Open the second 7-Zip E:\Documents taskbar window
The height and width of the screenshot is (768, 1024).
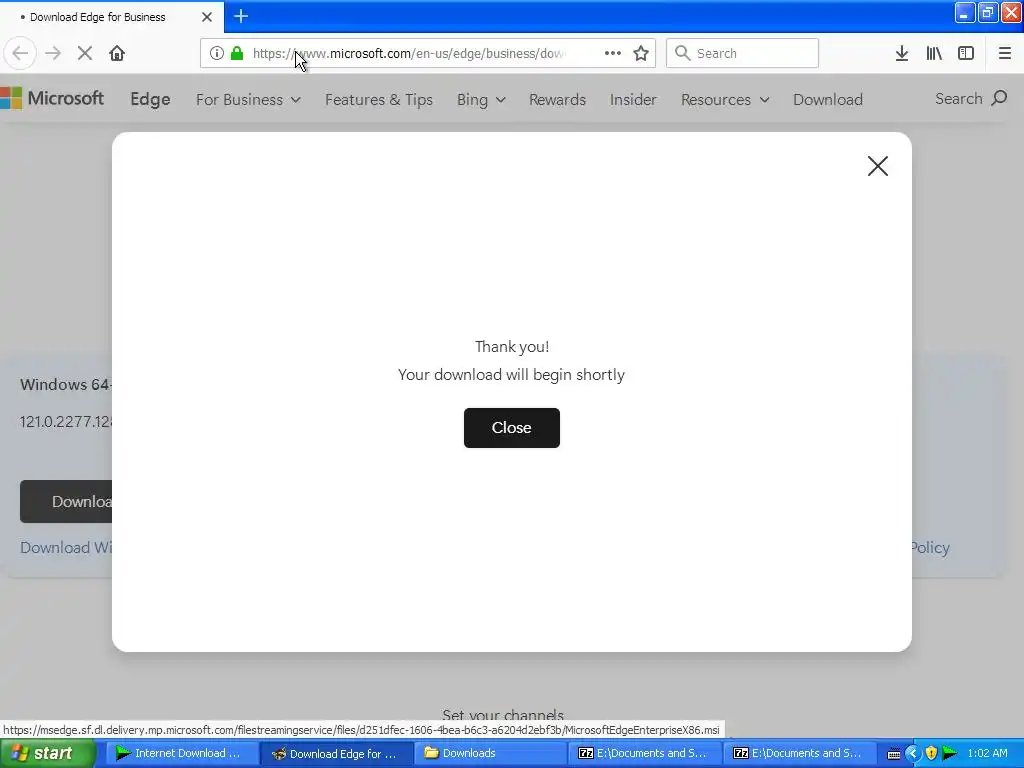click(799, 753)
